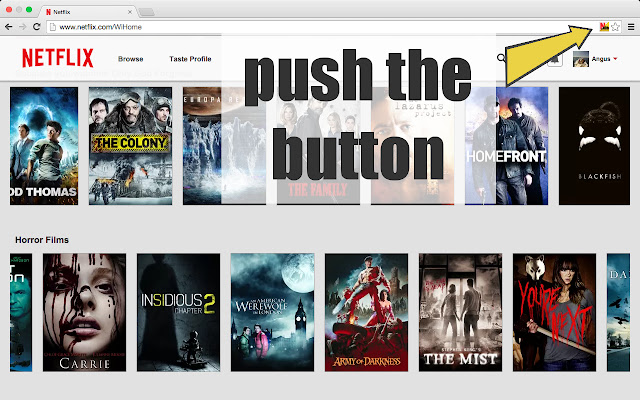Open An American Werewolf in London poster
This screenshot has width=640, height=400.
coord(272,312)
